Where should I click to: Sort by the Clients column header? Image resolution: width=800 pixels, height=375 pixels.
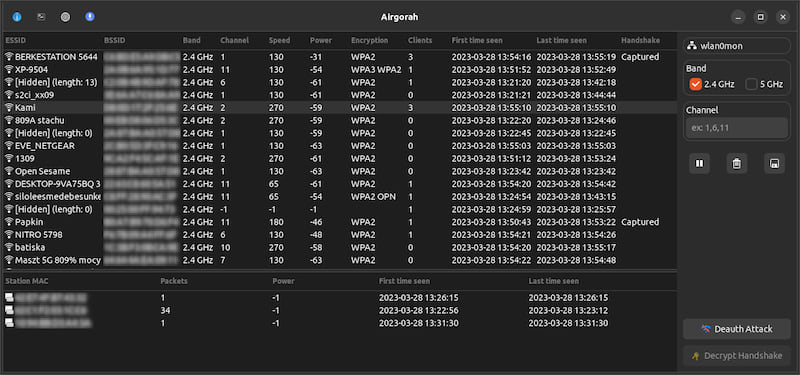pos(420,40)
